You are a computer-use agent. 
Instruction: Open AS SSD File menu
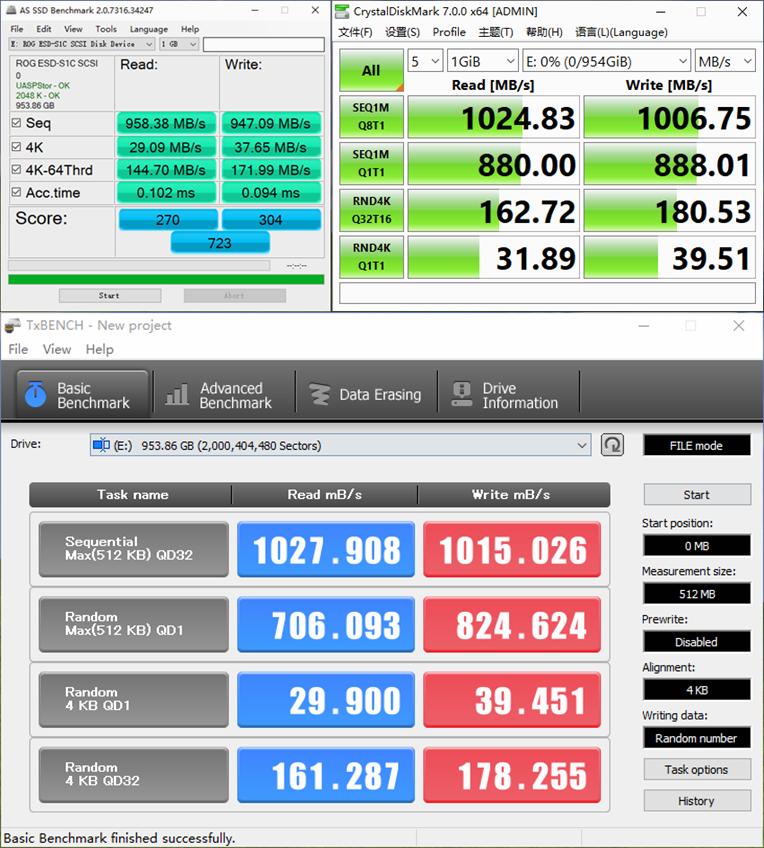coord(17,29)
